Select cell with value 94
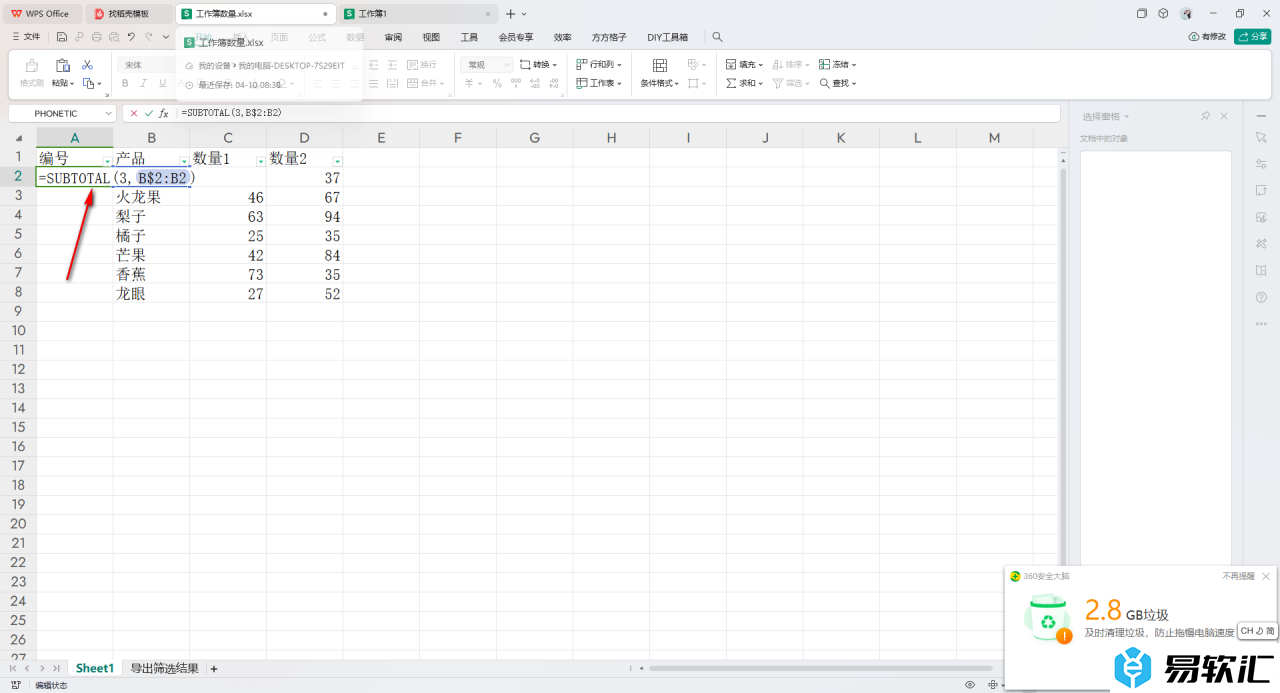This screenshot has width=1280, height=693. click(x=305, y=217)
